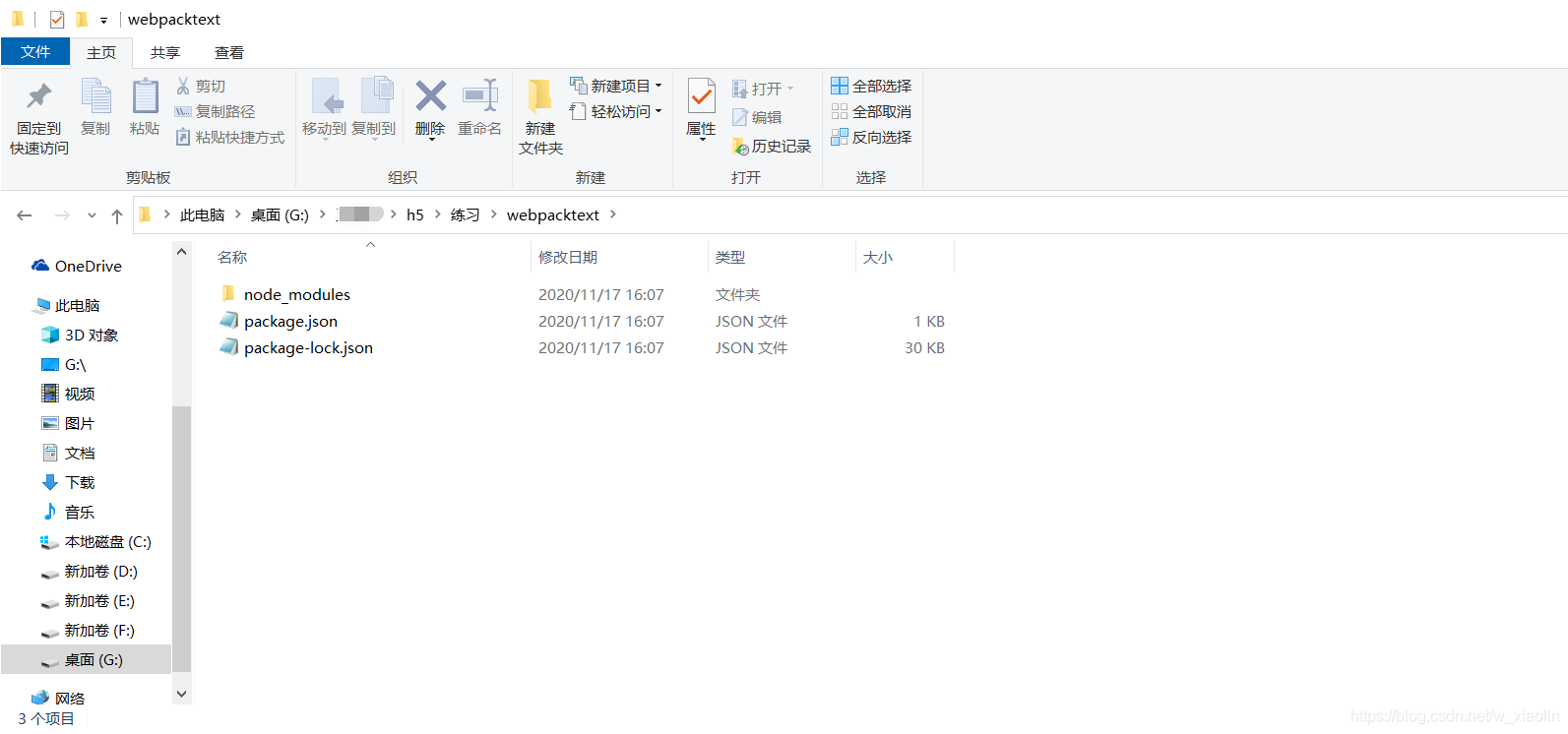Expand chevron after 练习 in address bar
Image resolution: width=1568 pixels, height=734 pixels.
point(493,214)
